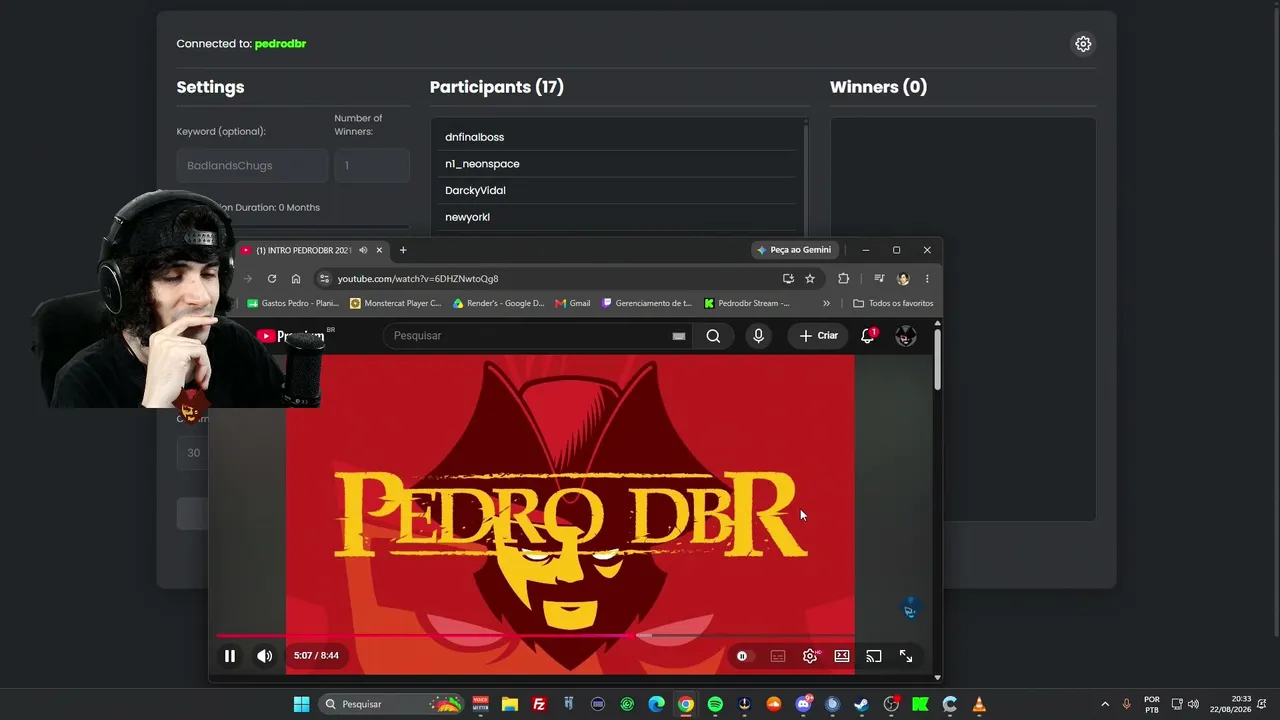Go to Chrome home page
Screen dimensions: 1280x720
pos(296,279)
